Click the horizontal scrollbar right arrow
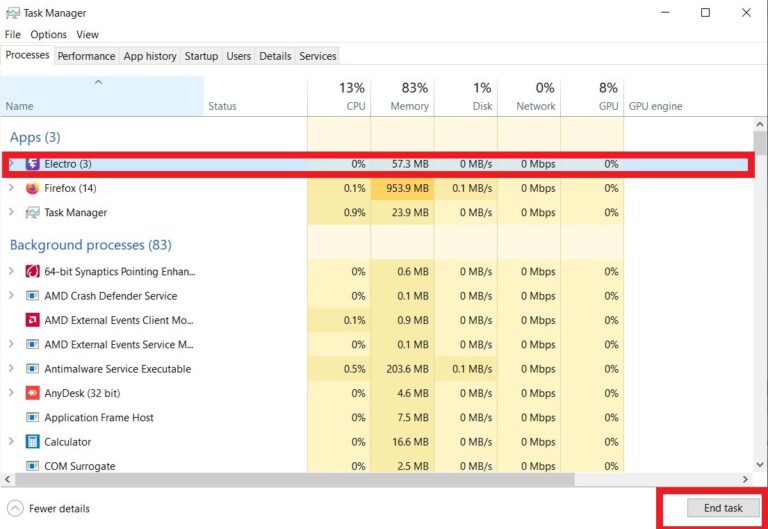The width and height of the screenshot is (768, 529). tap(745, 480)
